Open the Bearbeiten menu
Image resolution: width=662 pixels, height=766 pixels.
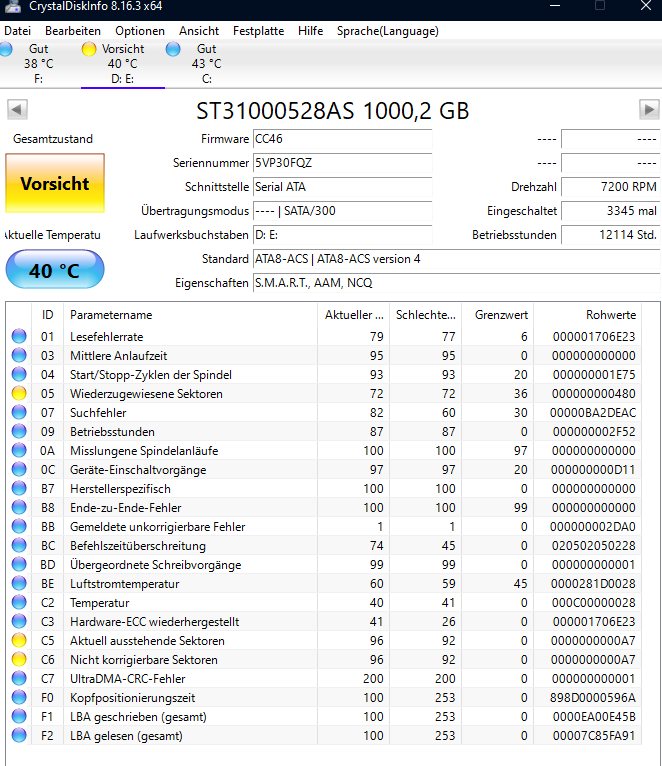[x=73, y=31]
